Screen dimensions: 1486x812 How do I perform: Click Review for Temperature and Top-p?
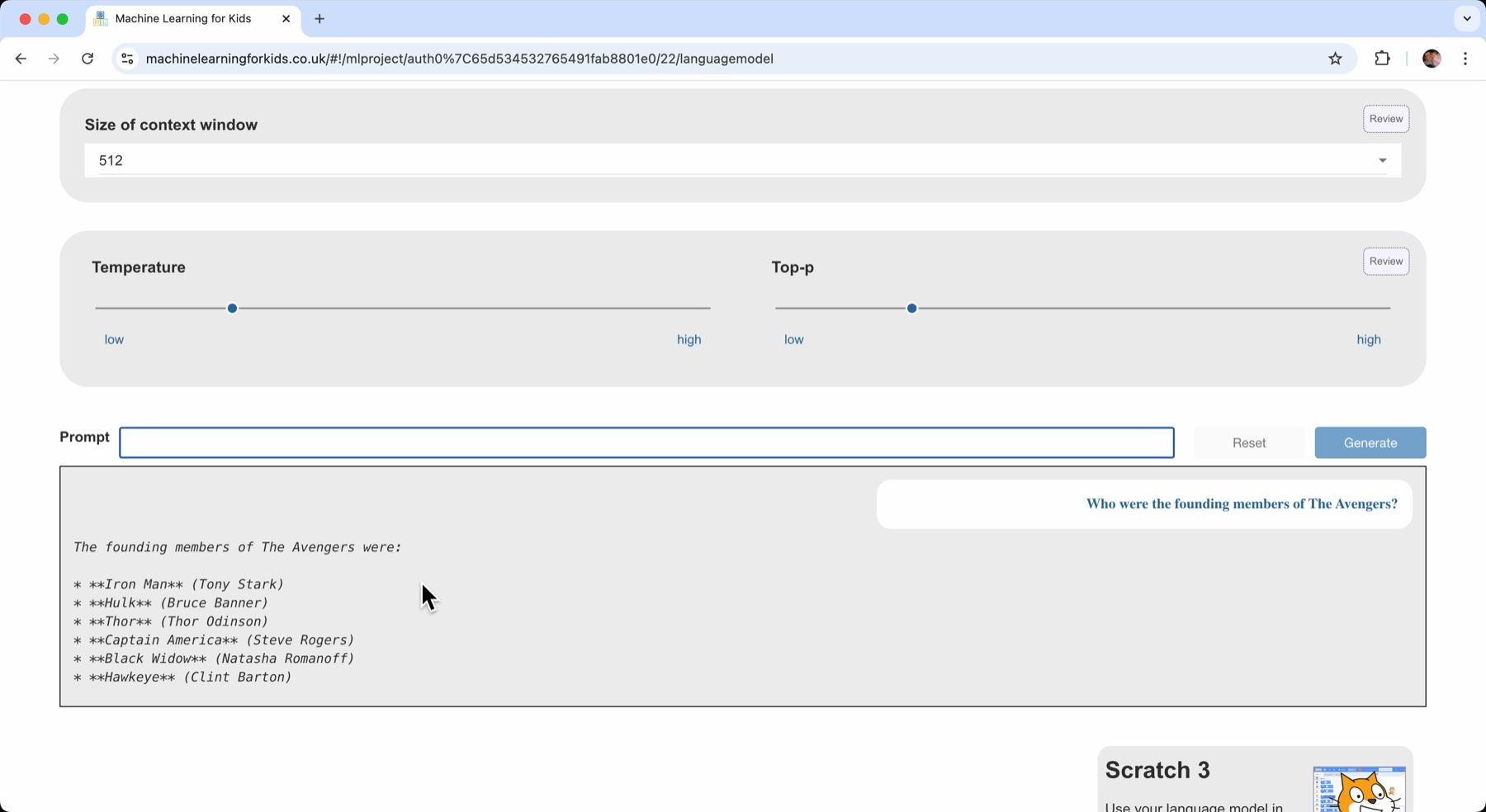pos(1385,262)
